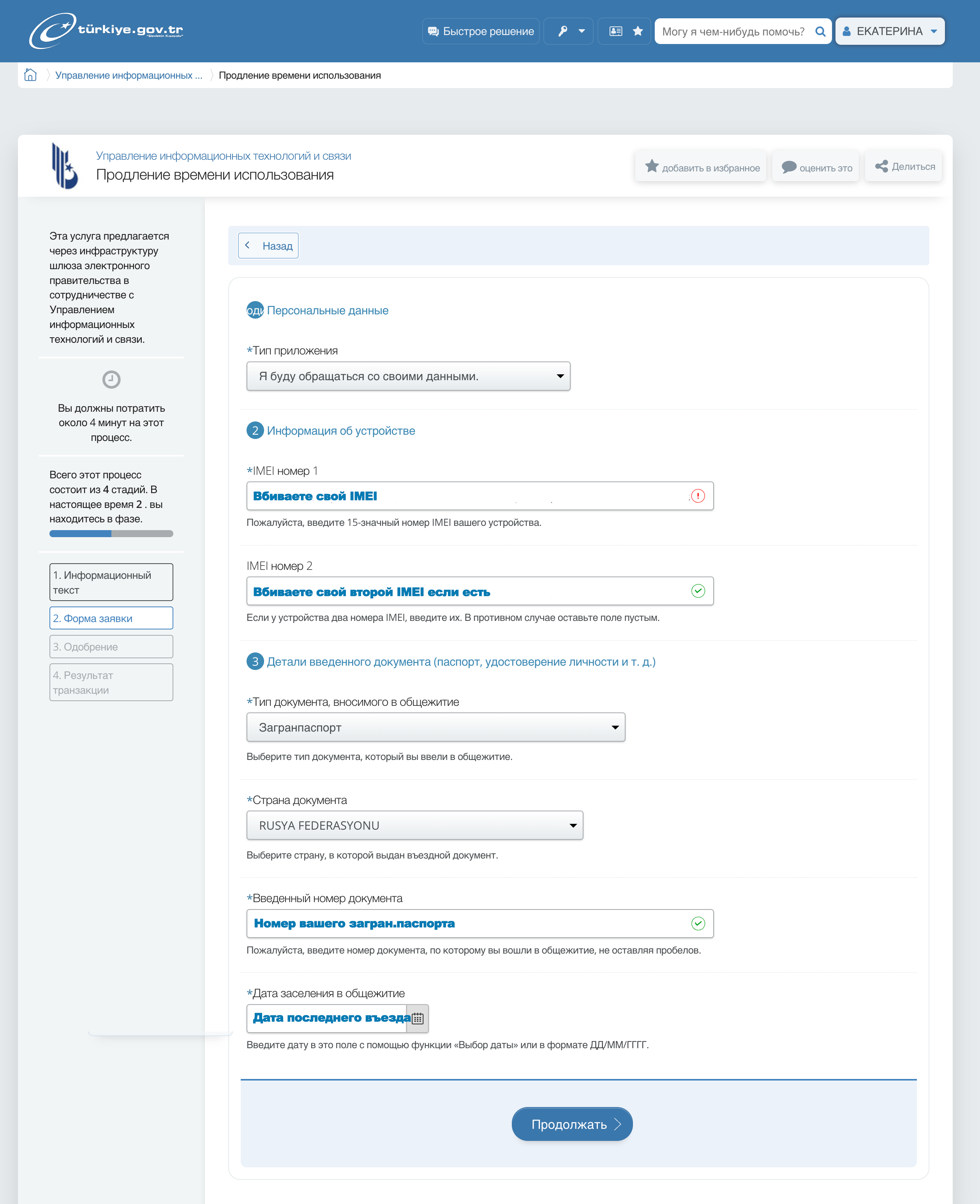Select step 2 Форма заявки
This screenshot has width=980, height=1204.
(111, 618)
